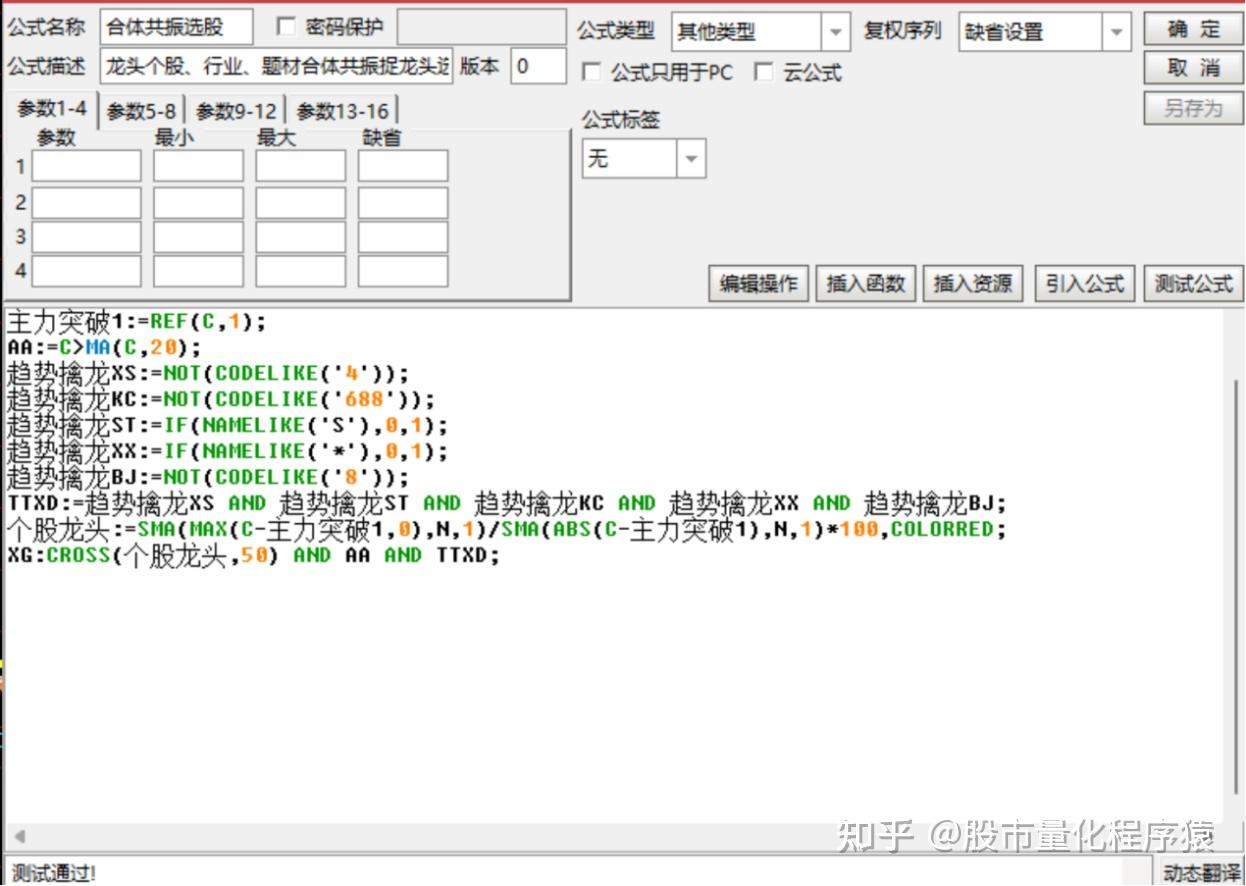Image resolution: width=1246 pixels, height=886 pixels.
Task: Click the 动态翻译 button
Action: [1202, 872]
